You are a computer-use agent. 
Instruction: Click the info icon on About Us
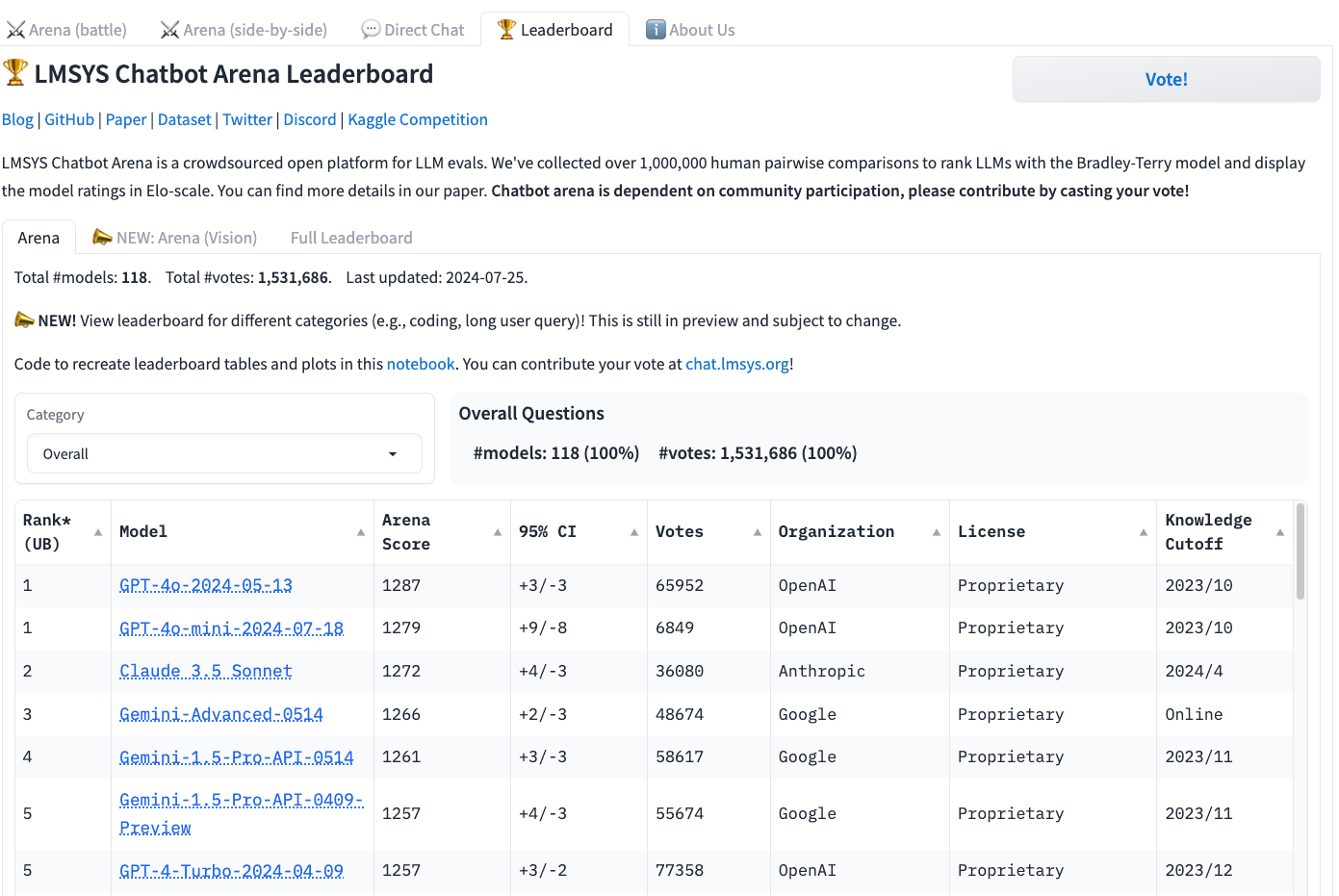coord(656,30)
